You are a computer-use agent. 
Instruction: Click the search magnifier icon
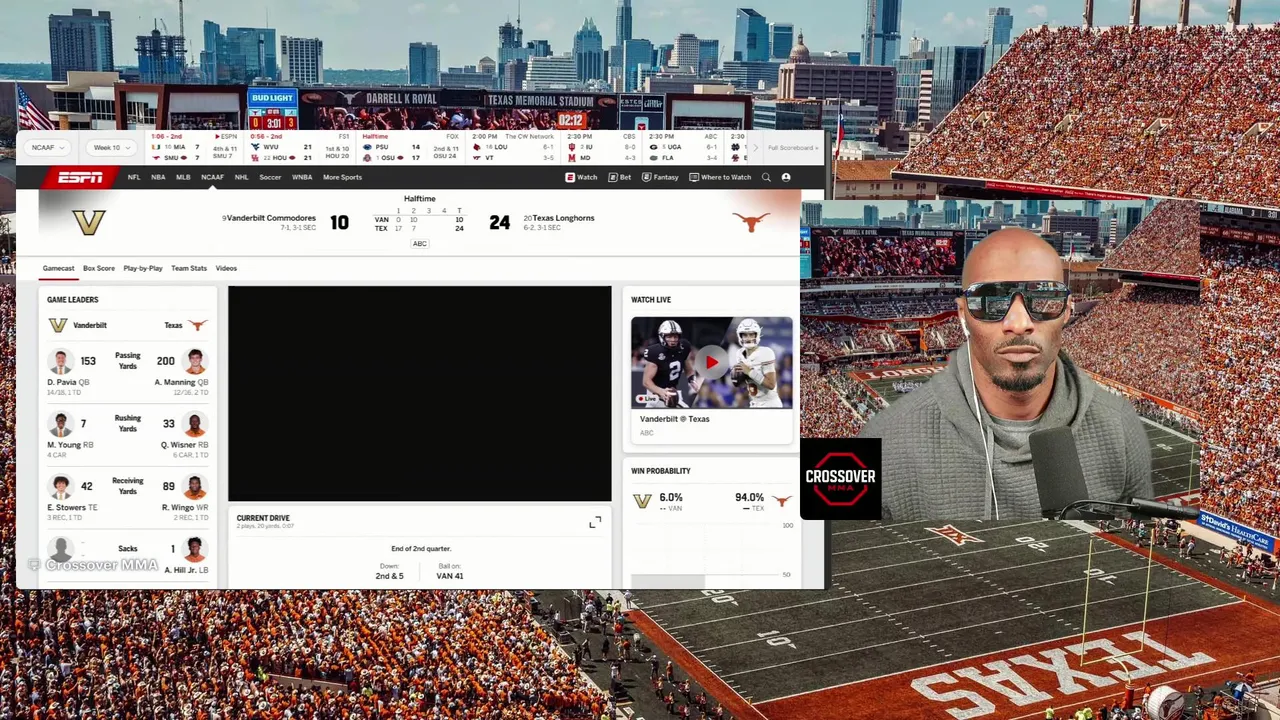pos(766,177)
